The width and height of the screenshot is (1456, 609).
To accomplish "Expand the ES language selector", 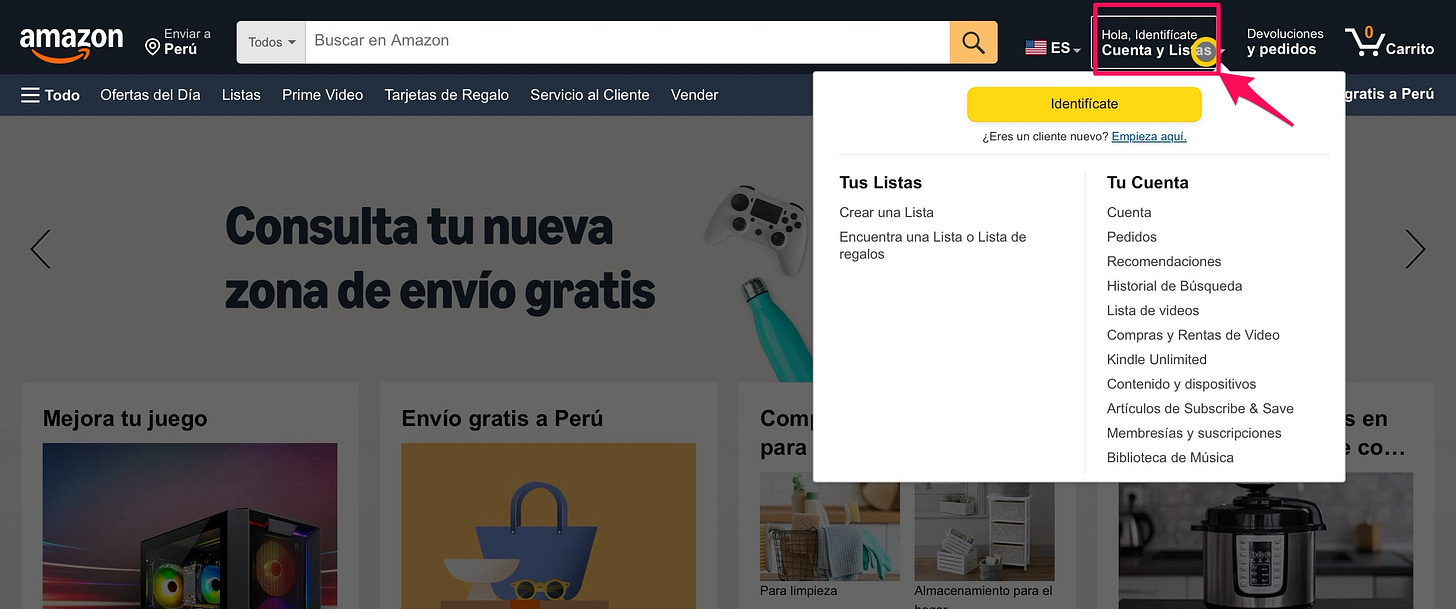I will [x=1065, y=48].
